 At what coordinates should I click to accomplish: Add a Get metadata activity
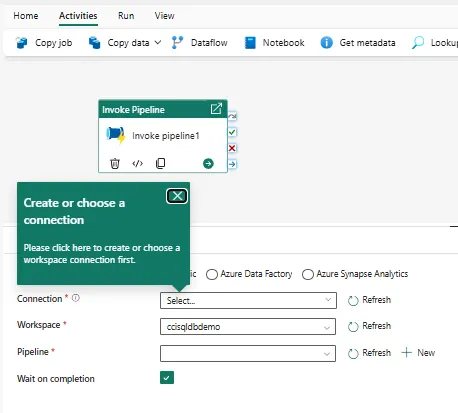pyautogui.click(x=358, y=43)
